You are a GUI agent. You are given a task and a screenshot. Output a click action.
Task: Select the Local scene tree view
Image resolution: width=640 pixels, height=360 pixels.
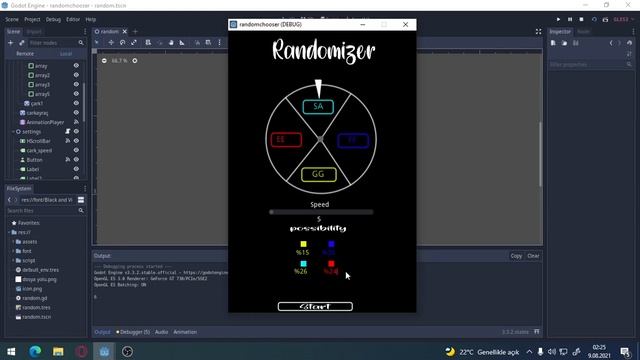[x=65, y=53]
